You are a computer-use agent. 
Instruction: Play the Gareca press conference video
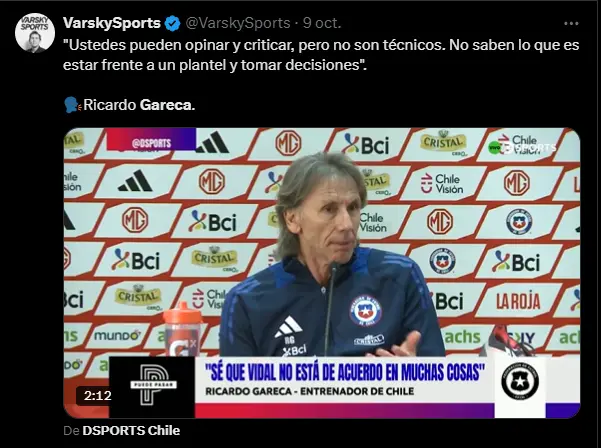322,272
